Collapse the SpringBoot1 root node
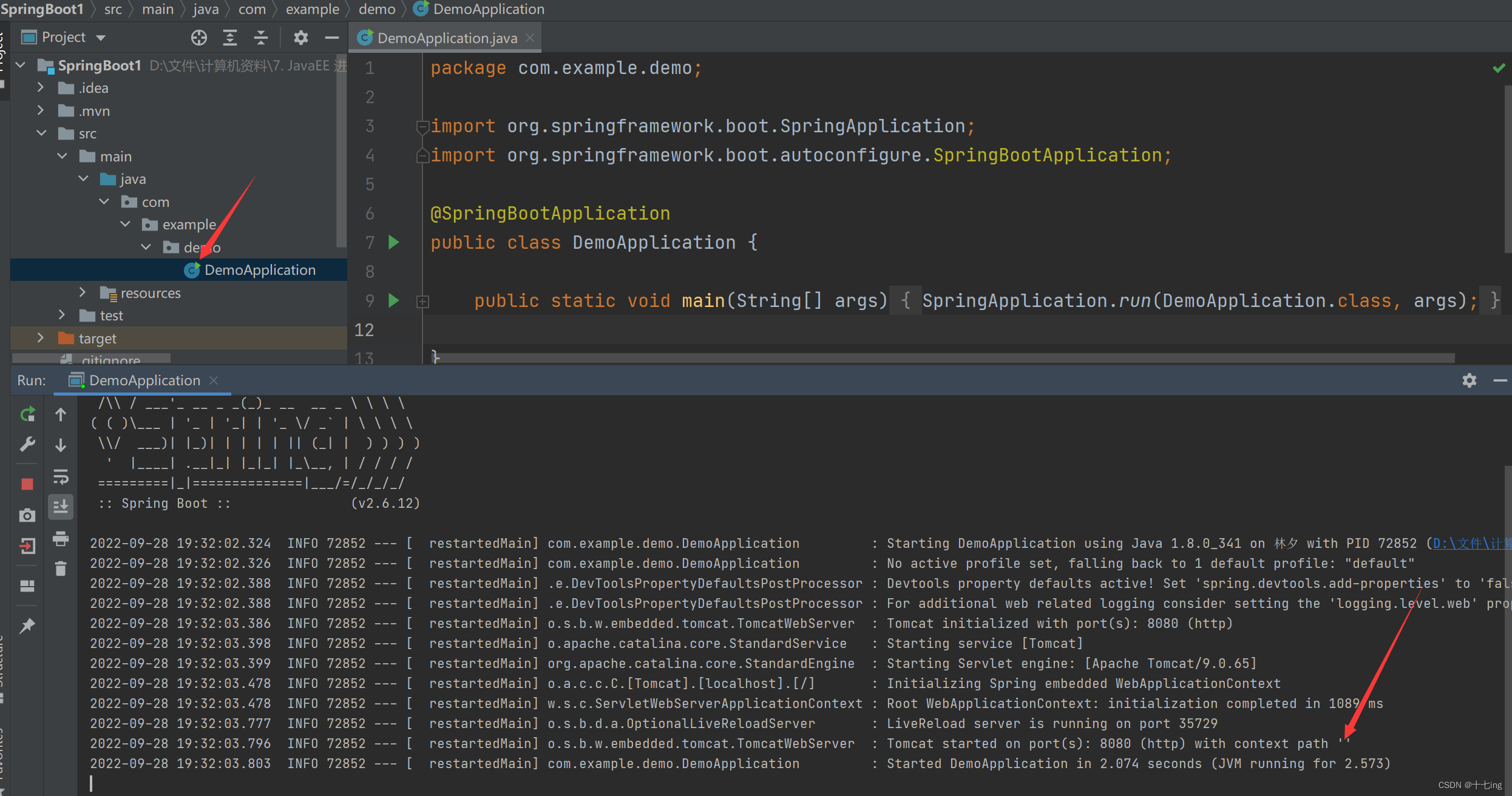Viewport: 1512px width, 796px height. (x=21, y=65)
